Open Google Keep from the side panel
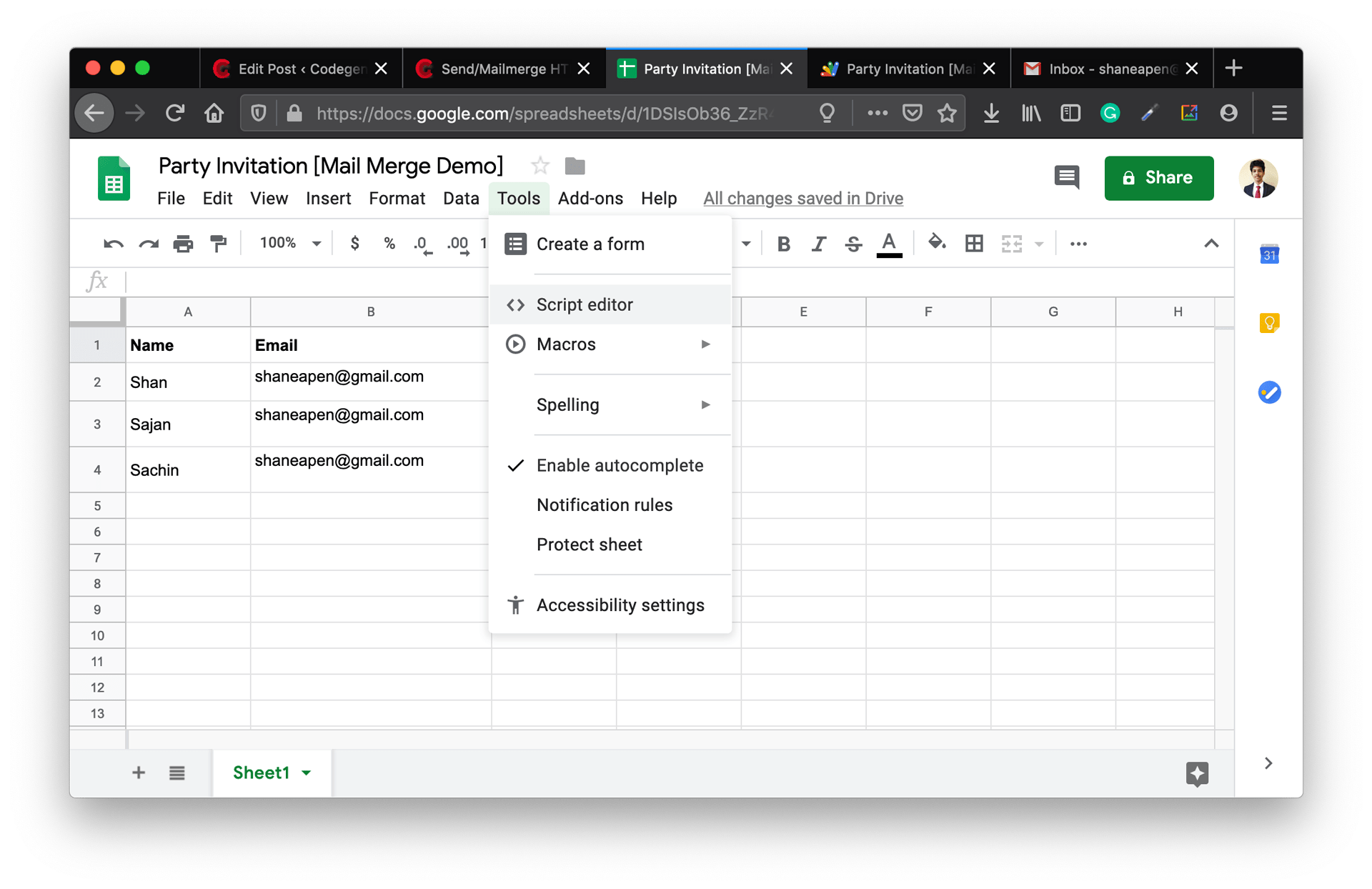Viewport: 1372px width, 889px height. pyautogui.click(x=1269, y=322)
